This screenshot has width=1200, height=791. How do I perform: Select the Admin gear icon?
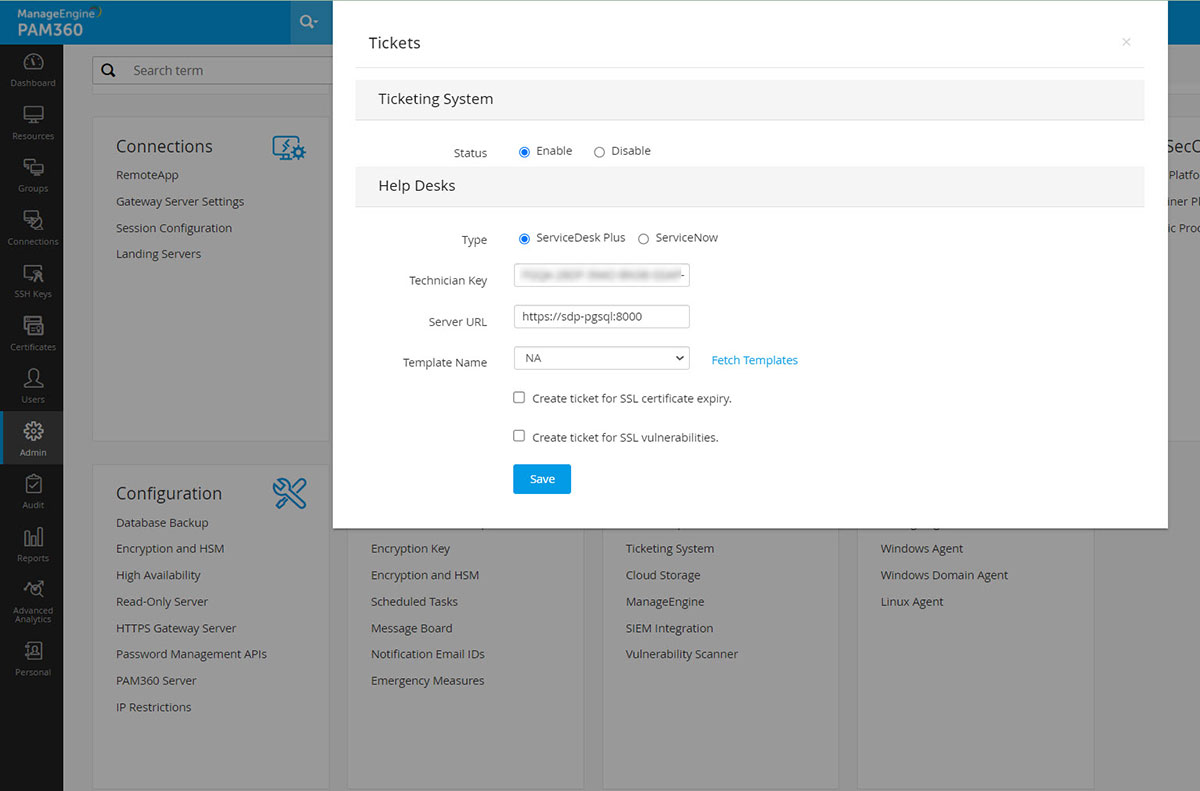33,431
